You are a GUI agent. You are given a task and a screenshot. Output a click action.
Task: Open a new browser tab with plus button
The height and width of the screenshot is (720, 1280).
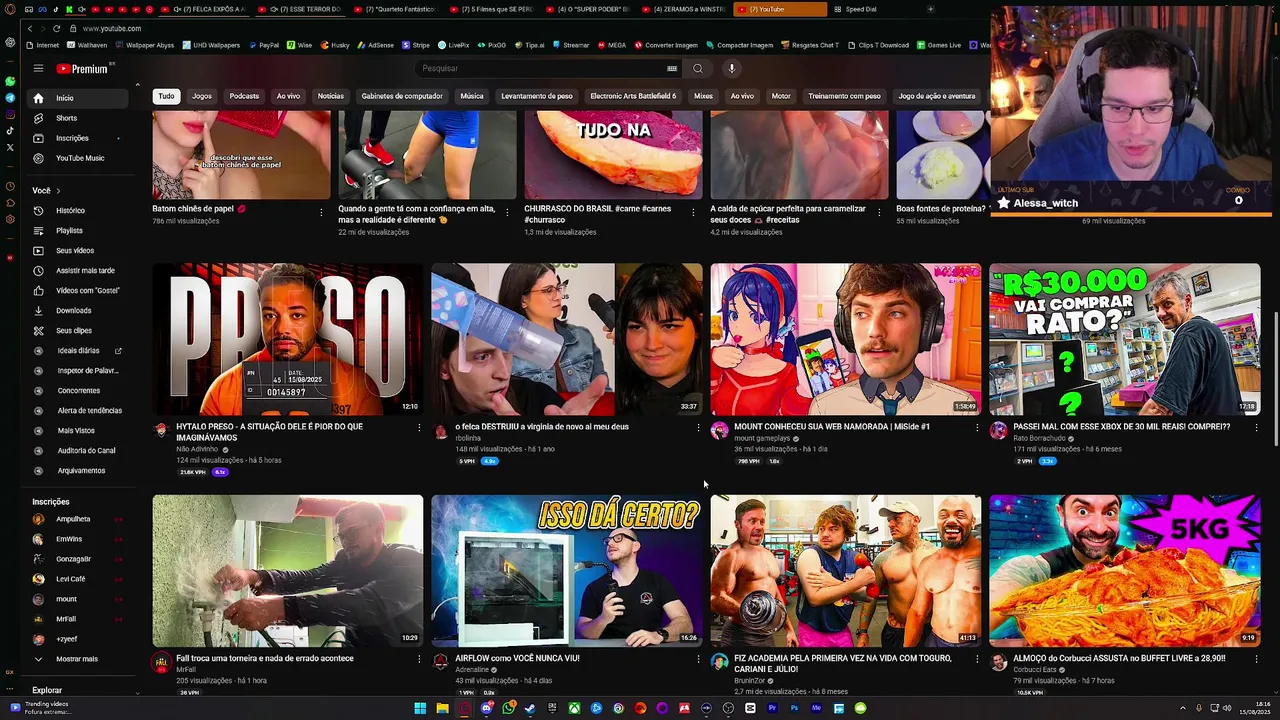[x=930, y=9]
